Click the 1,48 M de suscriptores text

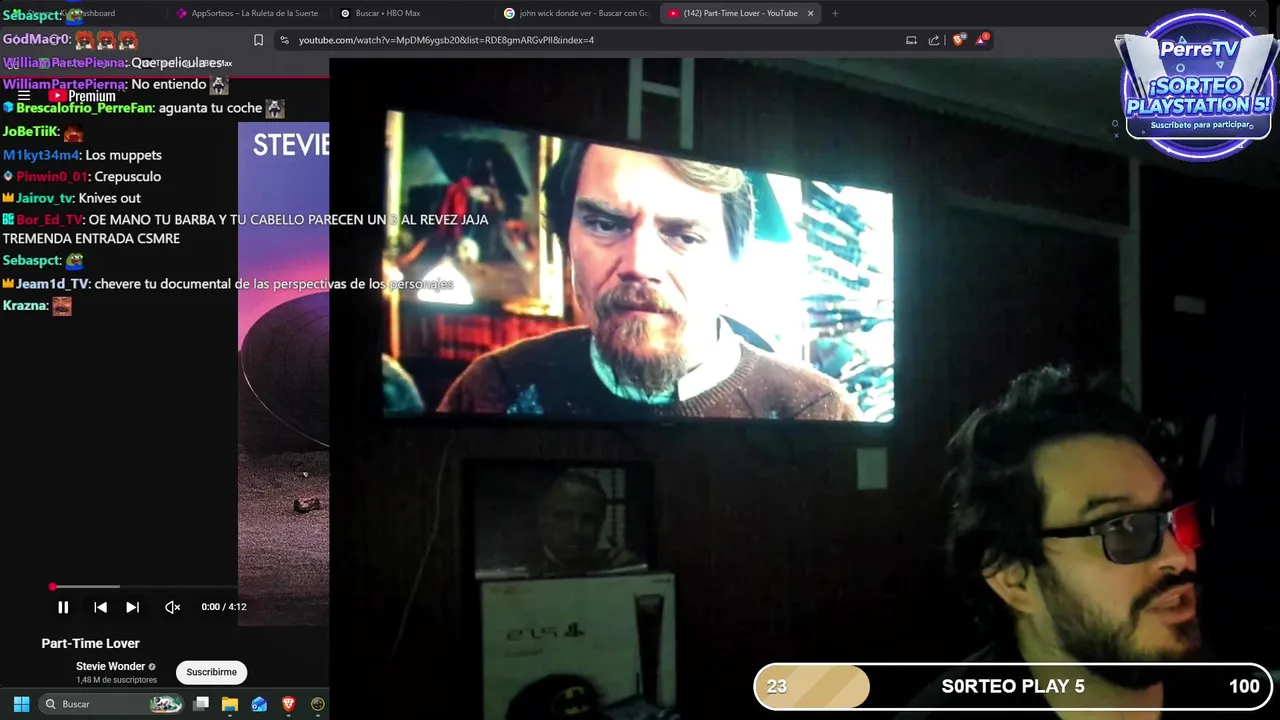click(x=116, y=680)
